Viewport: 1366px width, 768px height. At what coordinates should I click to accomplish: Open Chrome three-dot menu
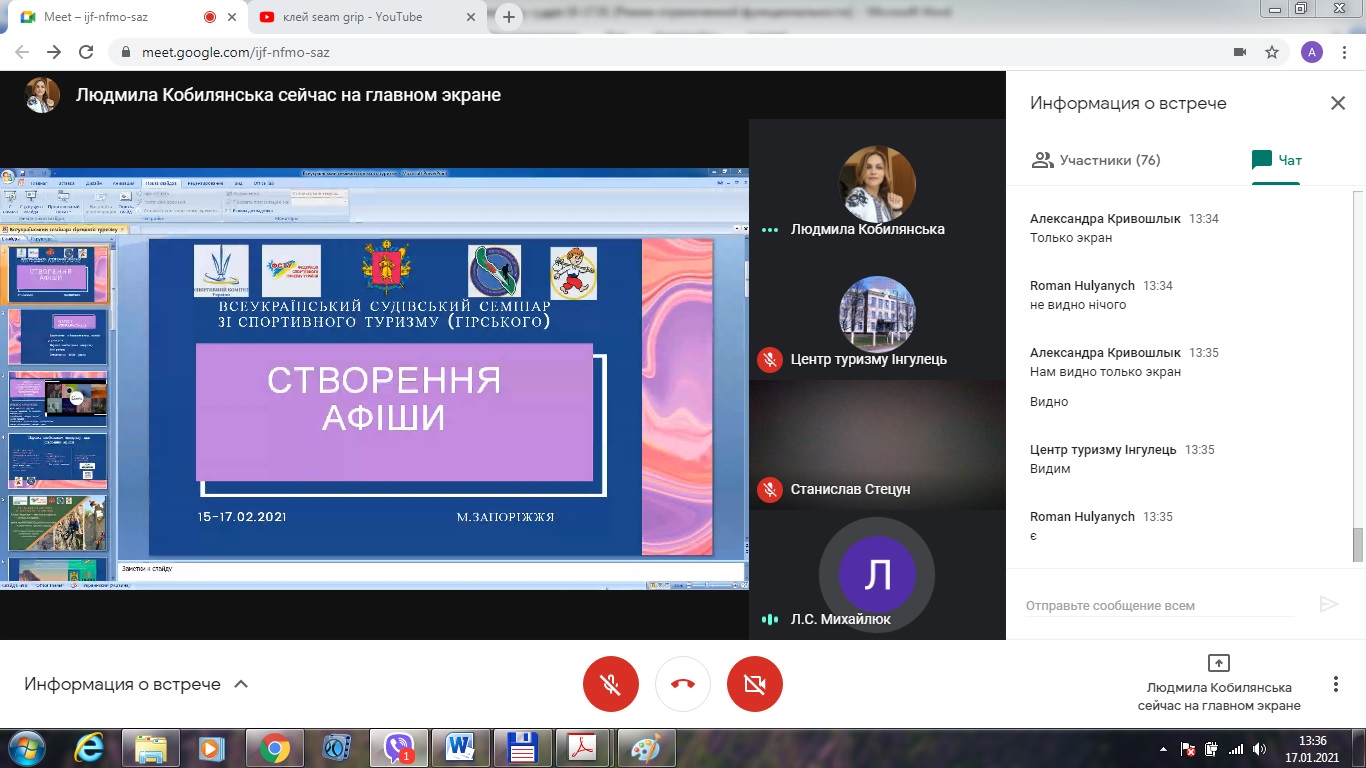(x=1345, y=52)
